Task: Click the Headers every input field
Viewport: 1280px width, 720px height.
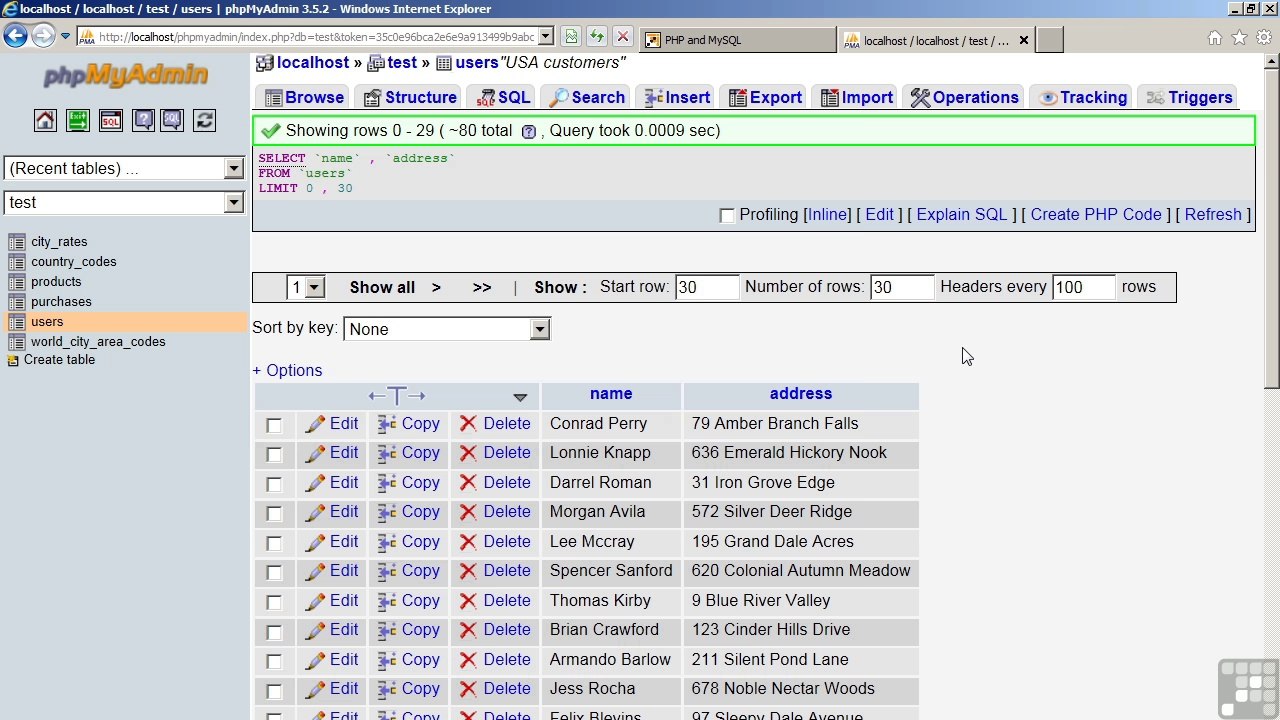Action: click(x=1084, y=287)
